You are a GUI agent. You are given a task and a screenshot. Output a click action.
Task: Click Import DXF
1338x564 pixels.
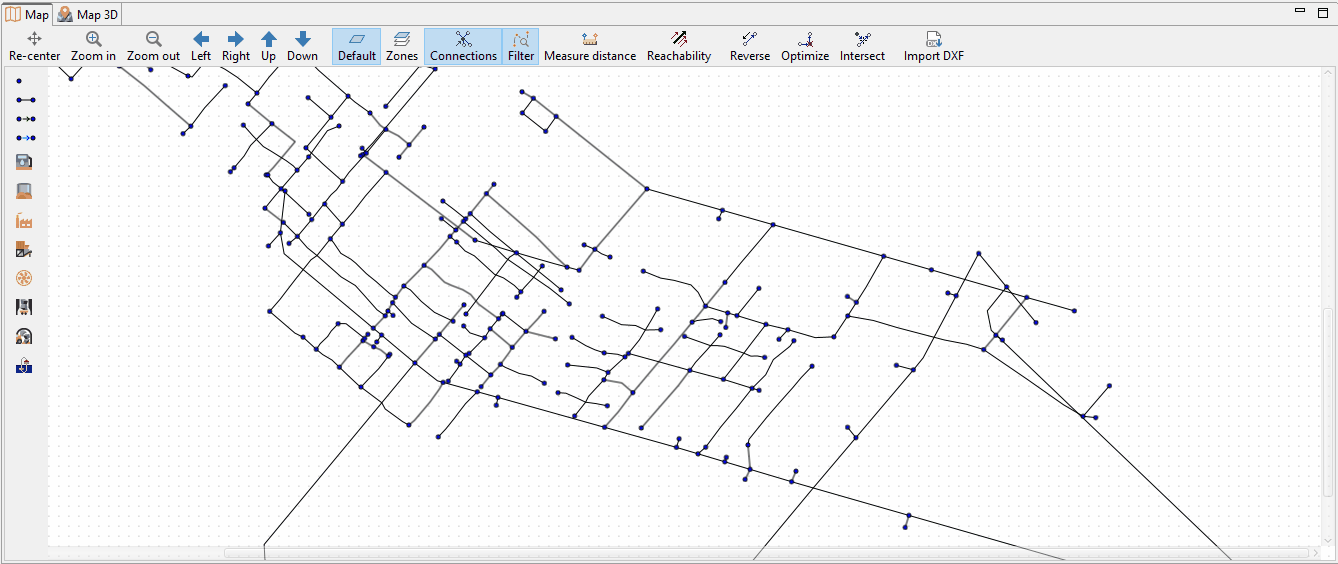pos(934,47)
